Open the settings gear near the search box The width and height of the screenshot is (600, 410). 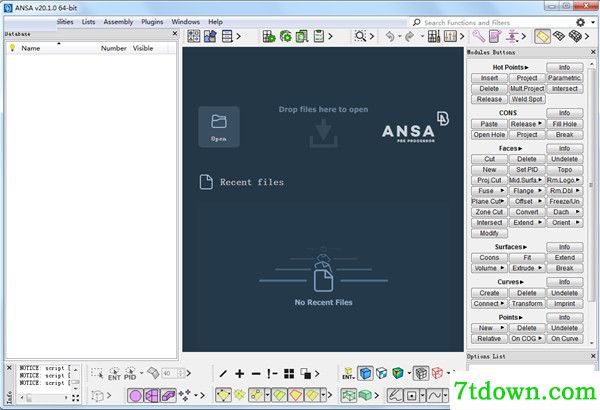pos(580,23)
